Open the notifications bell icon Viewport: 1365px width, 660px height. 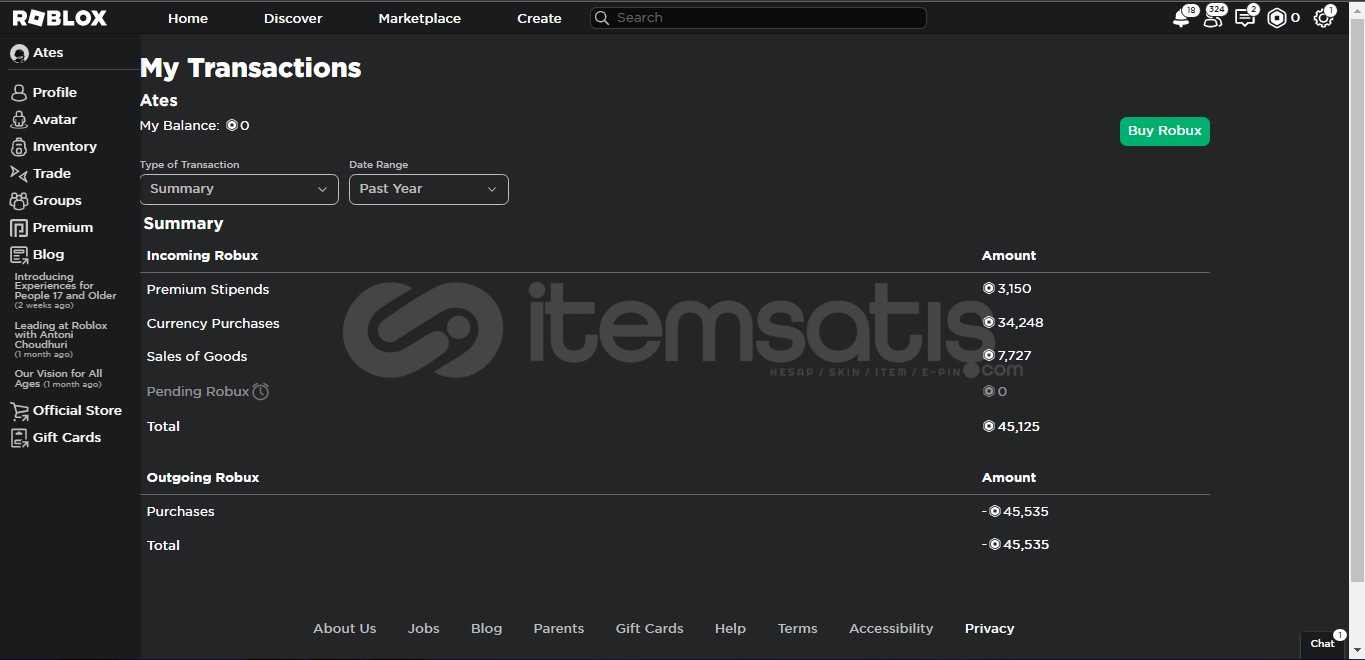1182,18
